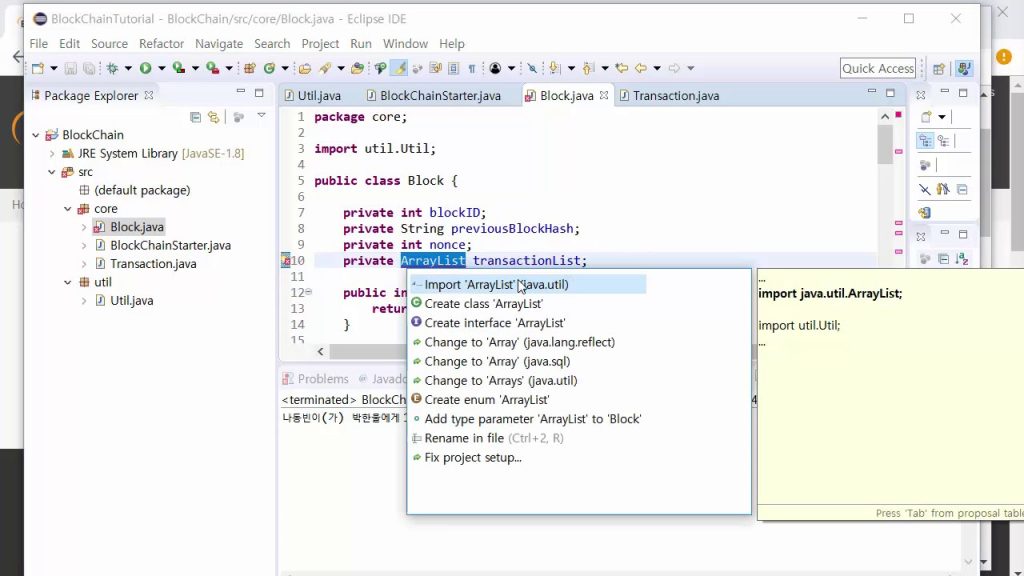Open the New file dropdown arrow
This screenshot has height=576, width=1024.
click(x=54, y=68)
